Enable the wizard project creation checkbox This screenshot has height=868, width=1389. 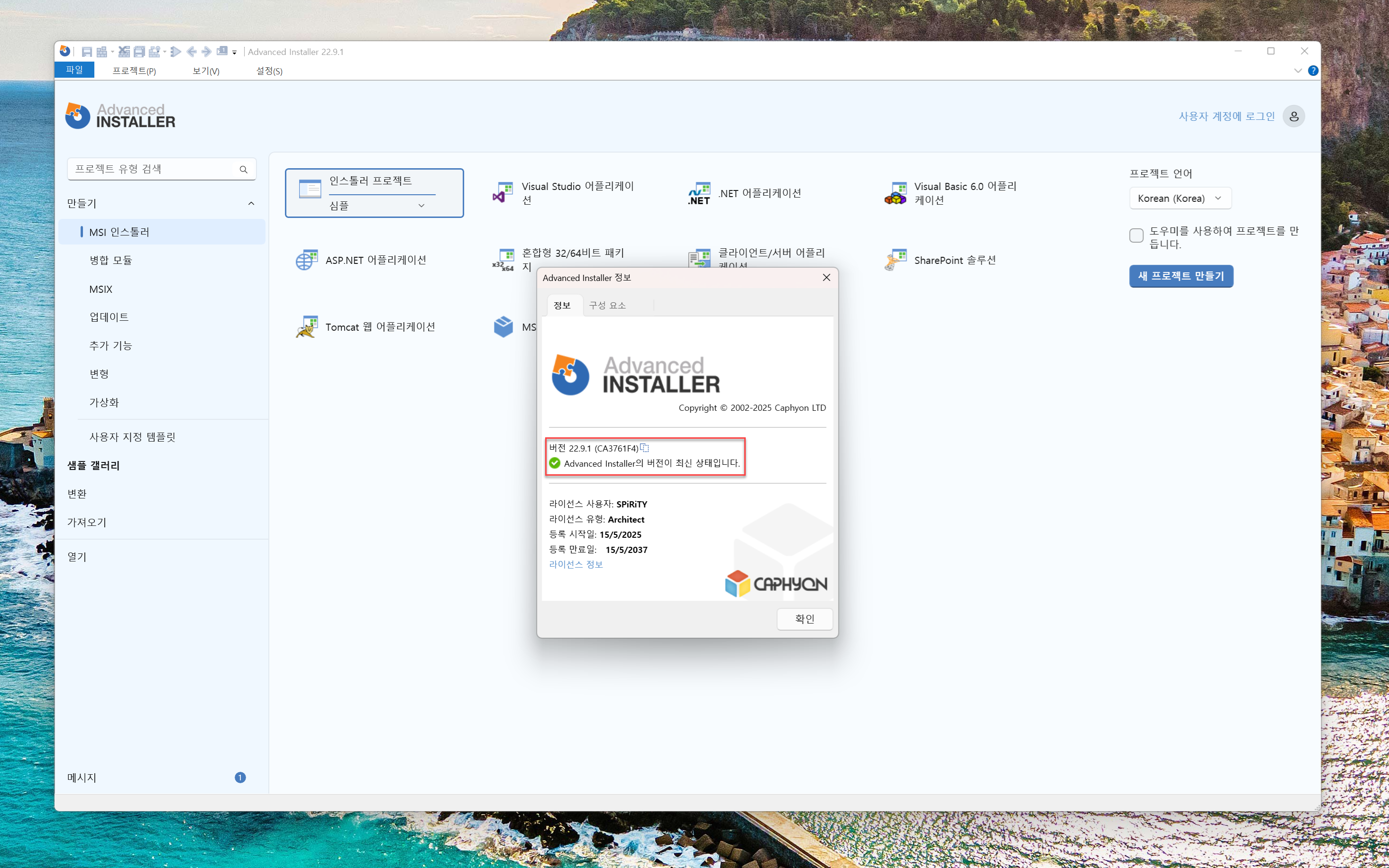coord(1136,235)
